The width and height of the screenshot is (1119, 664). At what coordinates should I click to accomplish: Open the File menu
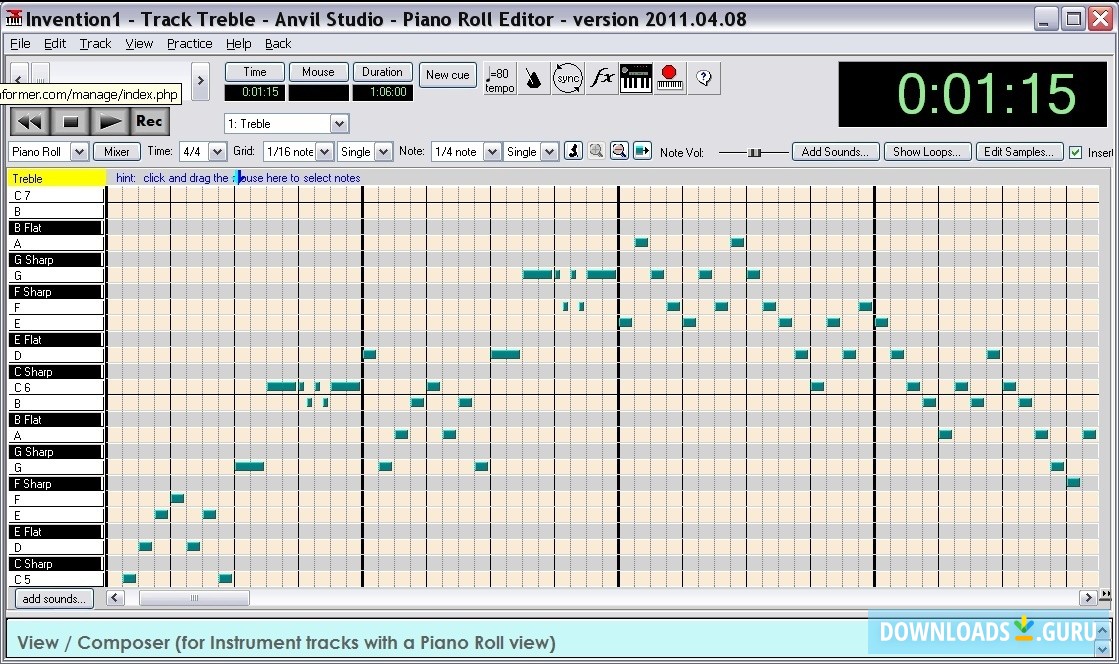20,44
